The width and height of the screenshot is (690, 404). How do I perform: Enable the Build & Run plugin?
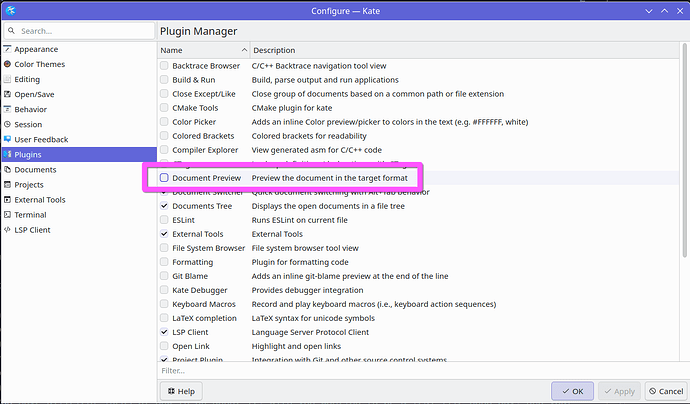point(164,80)
